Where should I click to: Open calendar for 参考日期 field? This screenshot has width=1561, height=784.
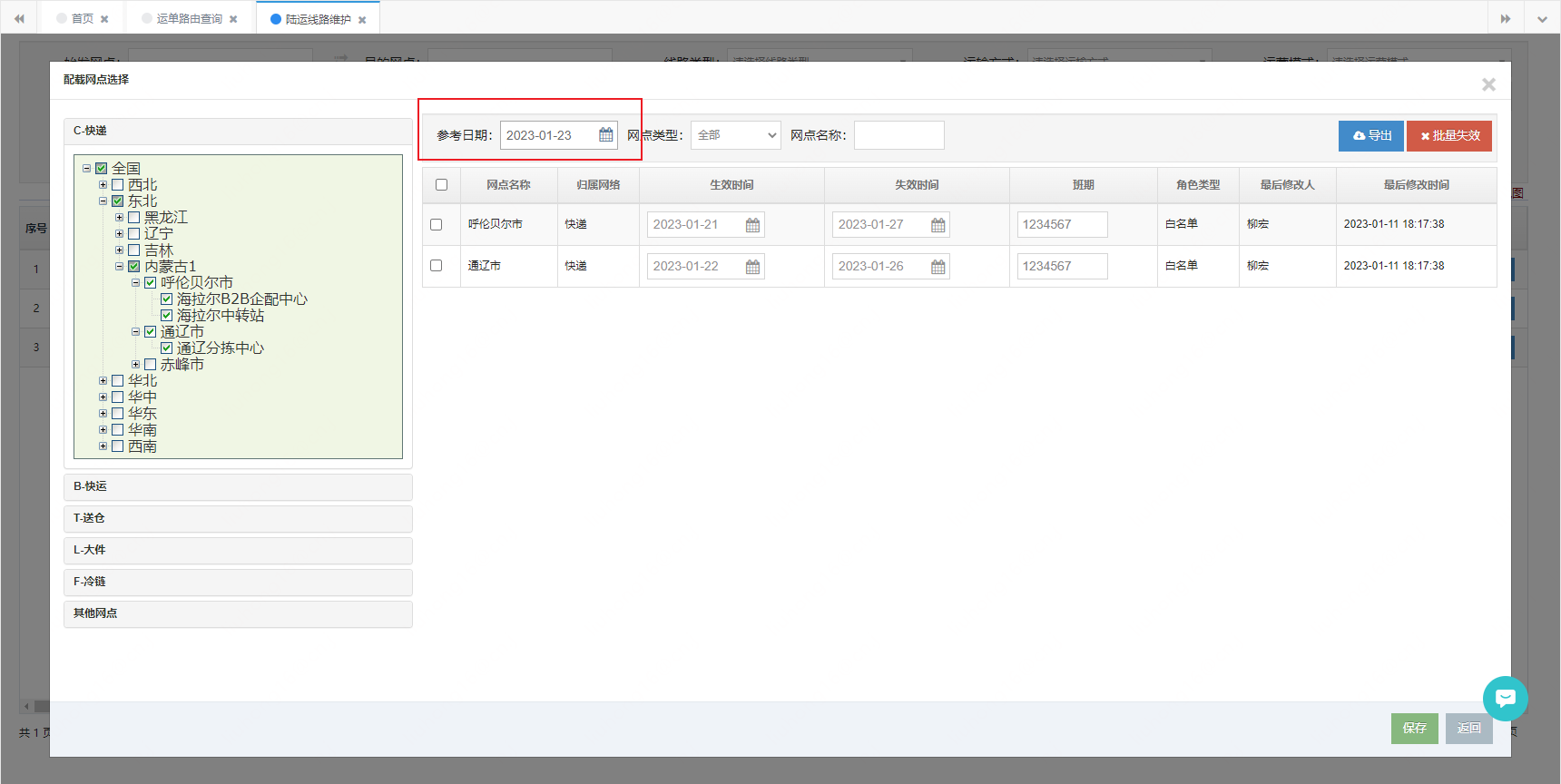point(606,135)
